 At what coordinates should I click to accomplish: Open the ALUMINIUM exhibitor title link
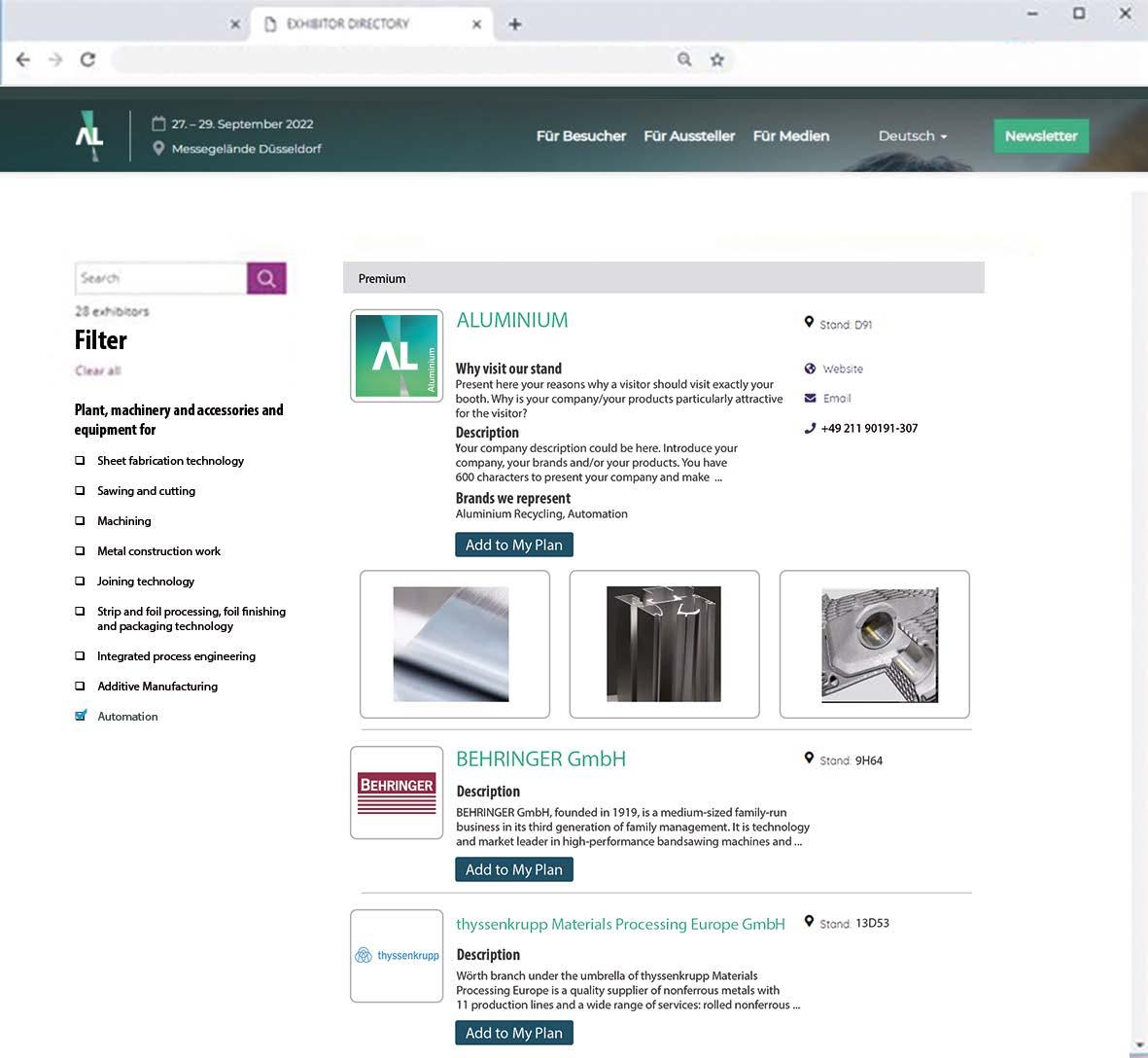click(x=511, y=320)
